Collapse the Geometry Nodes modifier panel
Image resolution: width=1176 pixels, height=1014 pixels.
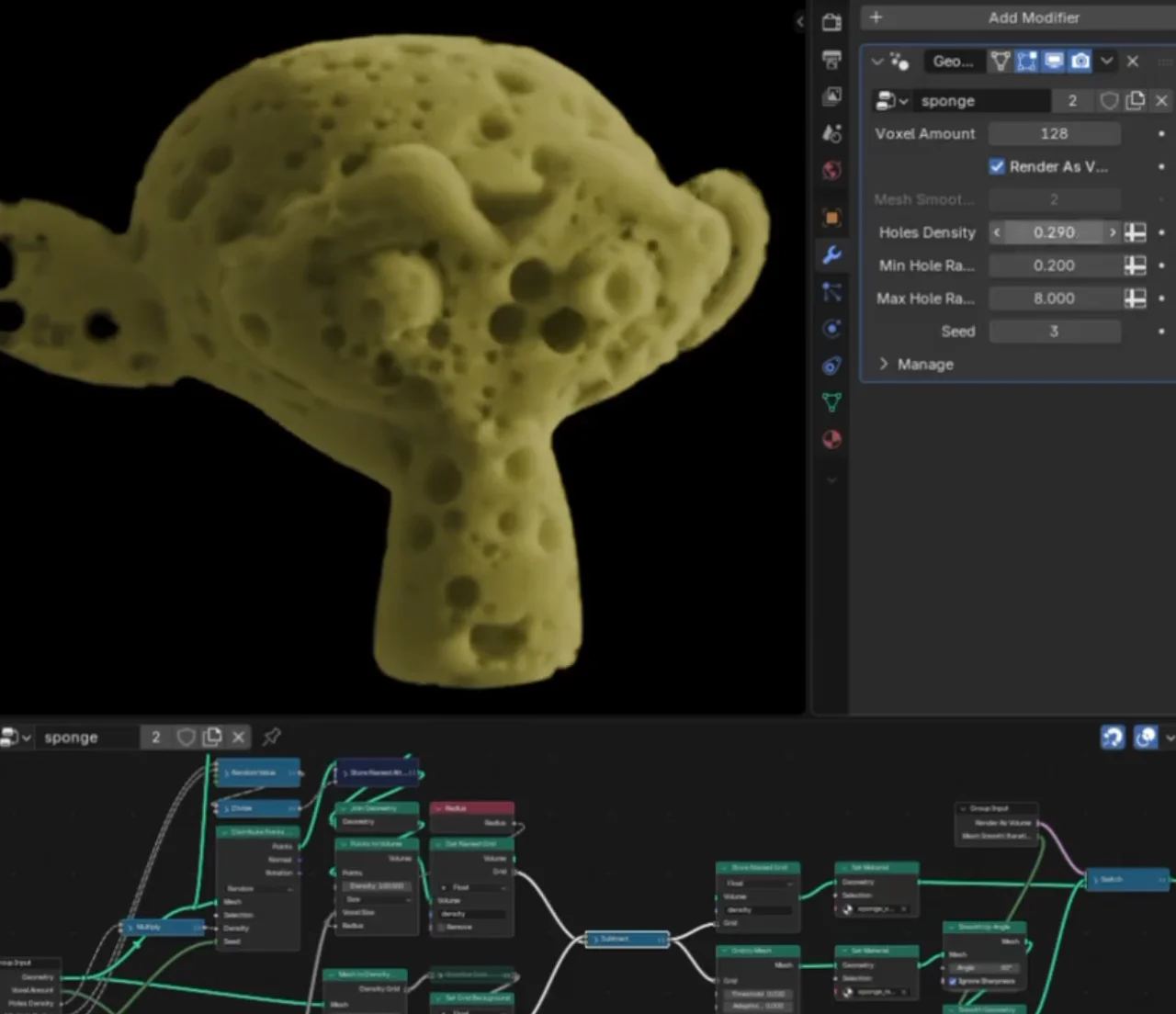[877, 61]
